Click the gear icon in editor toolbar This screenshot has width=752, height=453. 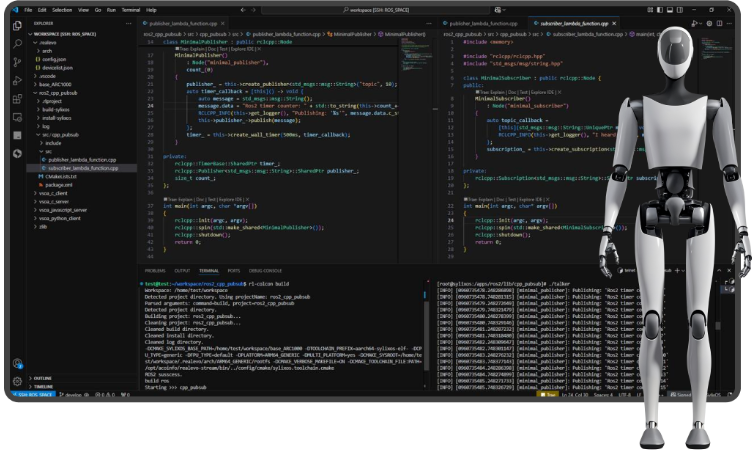(709, 23)
